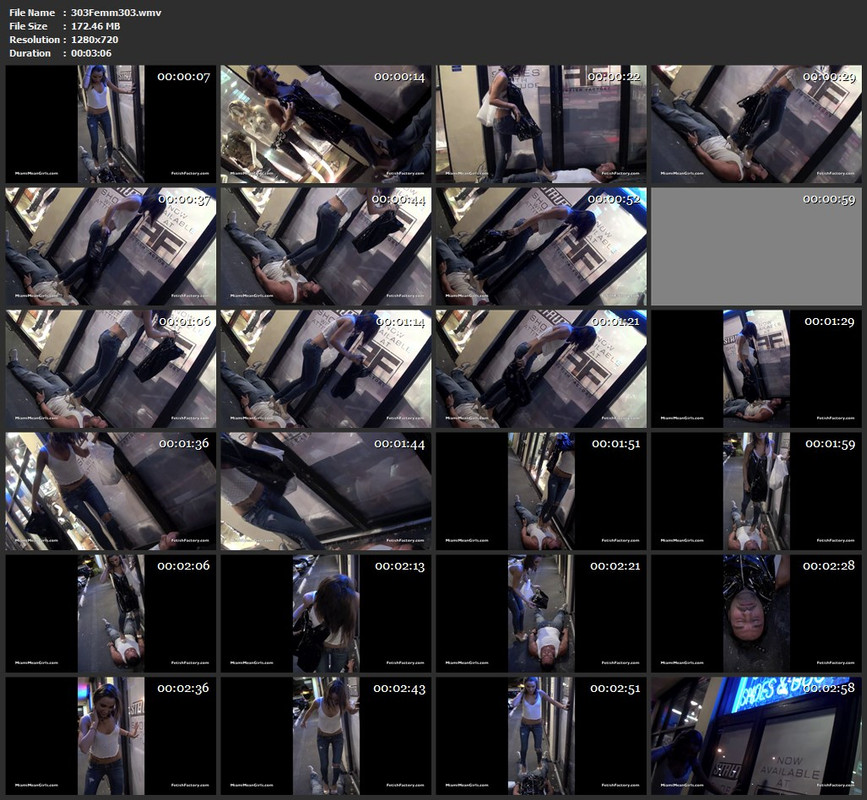867x800 pixels.
Task: Click the duration value 00:03:06
Action: [91, 54]
